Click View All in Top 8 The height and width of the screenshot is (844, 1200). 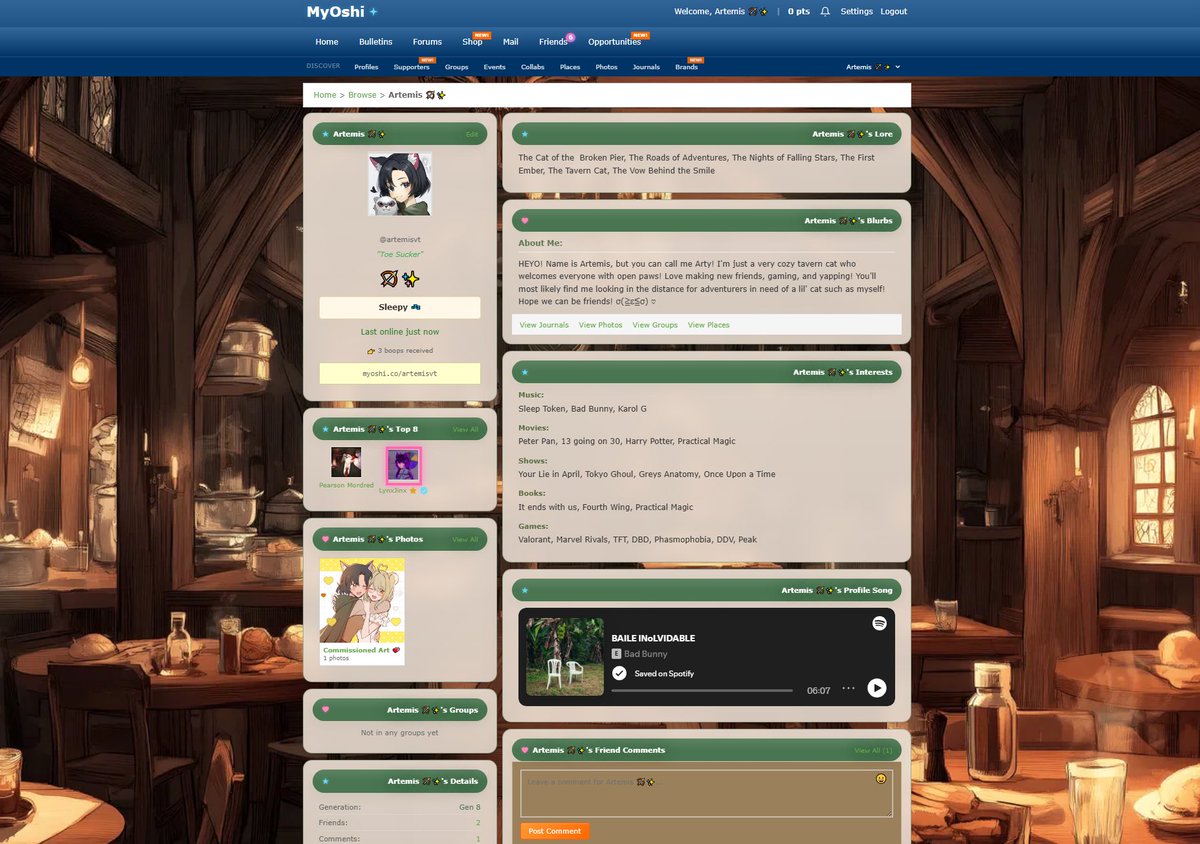click(x=465, y=429)
